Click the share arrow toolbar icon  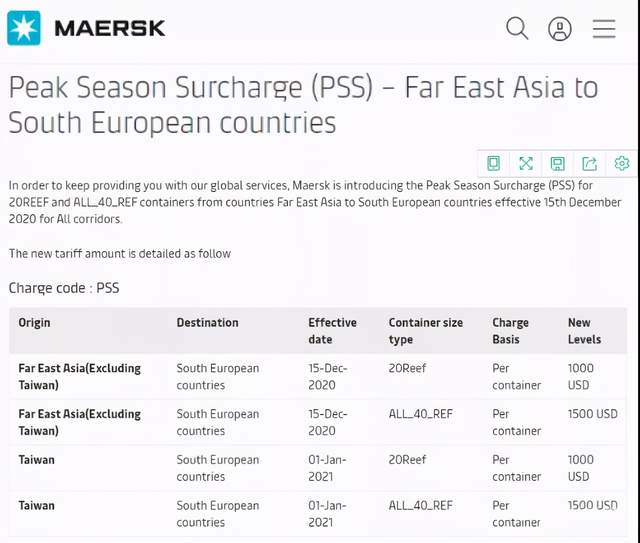click(x=589, y=163)
